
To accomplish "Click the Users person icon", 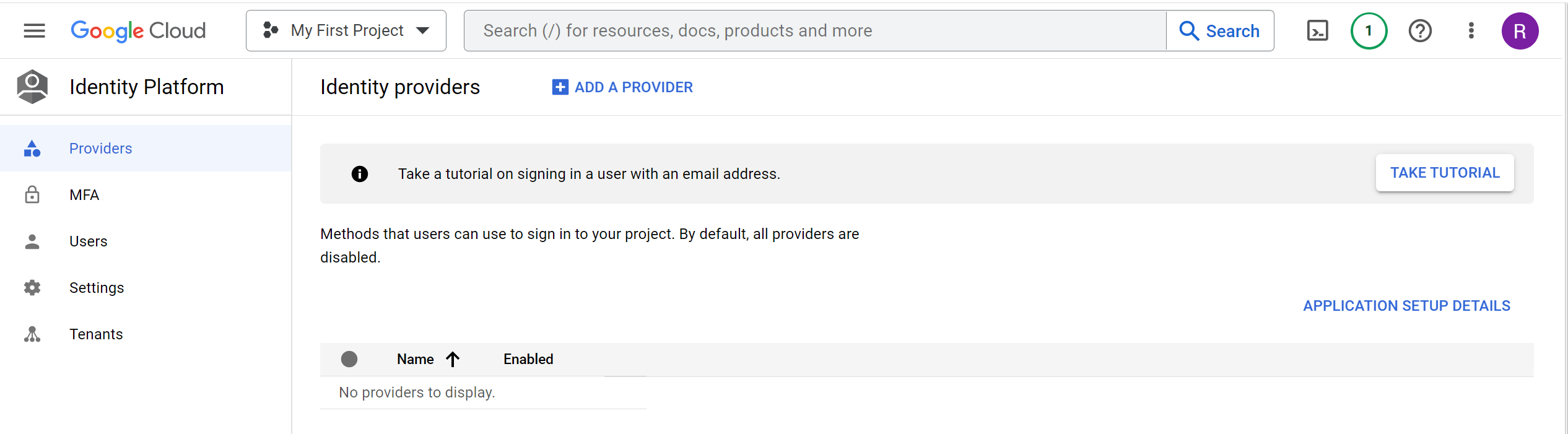I will (x=32, y=241).
